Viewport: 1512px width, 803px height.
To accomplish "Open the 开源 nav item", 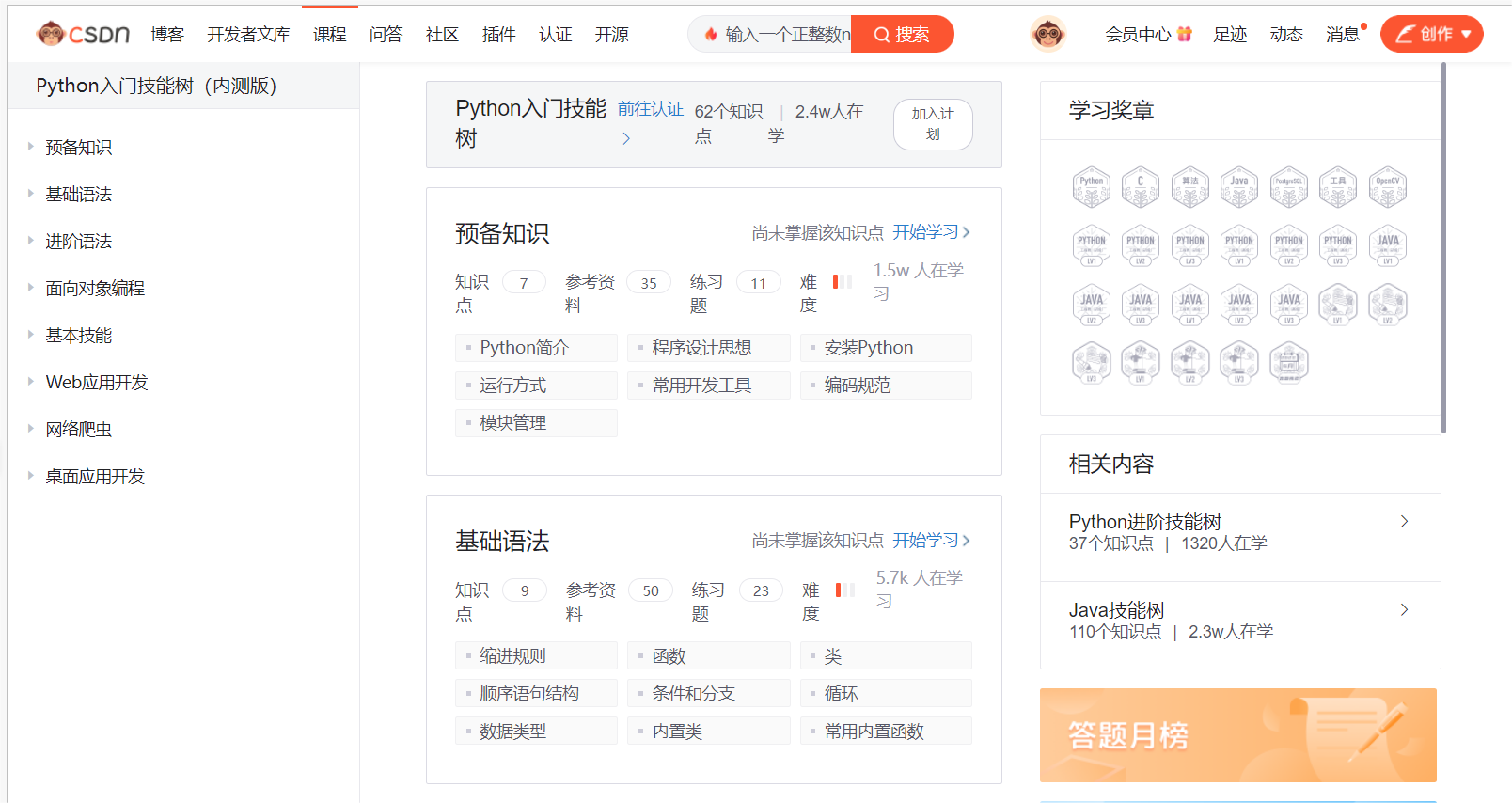I will pos(611,35).
